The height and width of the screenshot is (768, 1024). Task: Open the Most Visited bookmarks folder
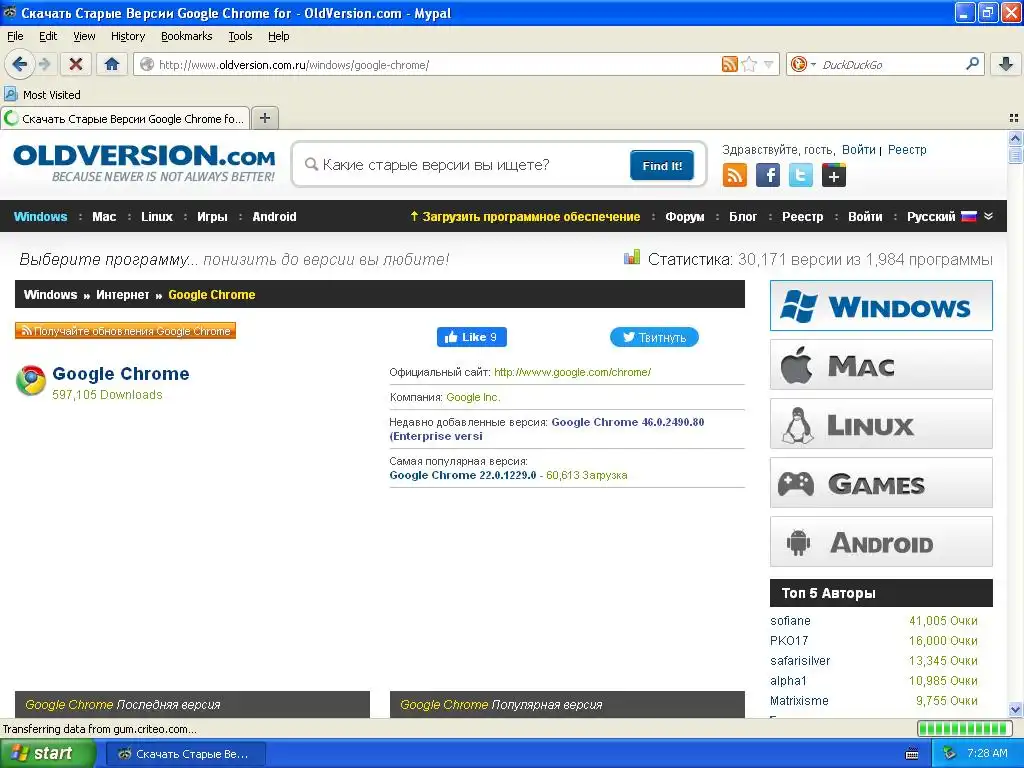pos(43,95)
